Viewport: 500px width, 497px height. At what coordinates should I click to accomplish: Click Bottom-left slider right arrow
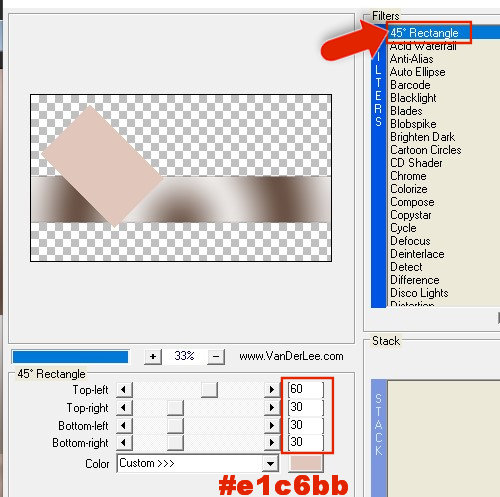click(272, 425)
